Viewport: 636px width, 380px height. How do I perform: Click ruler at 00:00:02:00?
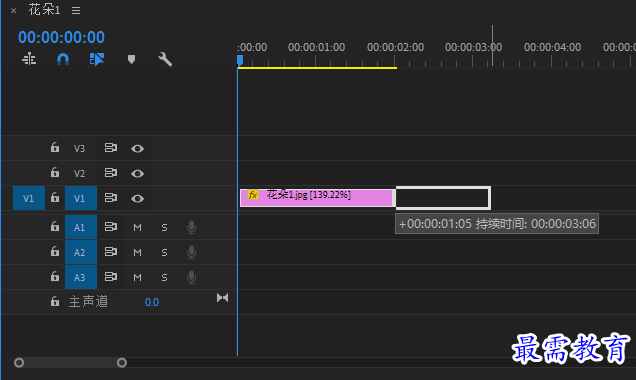(x=395, y=47)
